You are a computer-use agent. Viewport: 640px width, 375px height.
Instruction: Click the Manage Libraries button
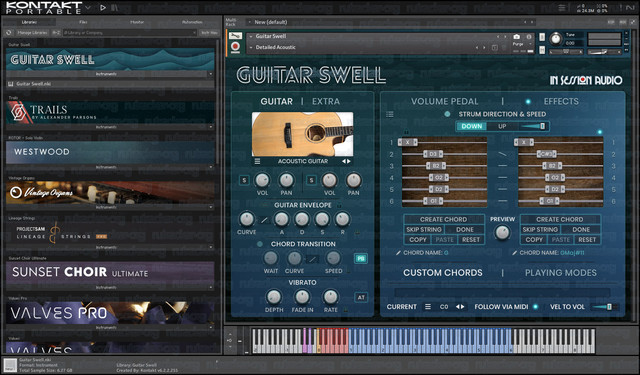[x=32, y=33]
